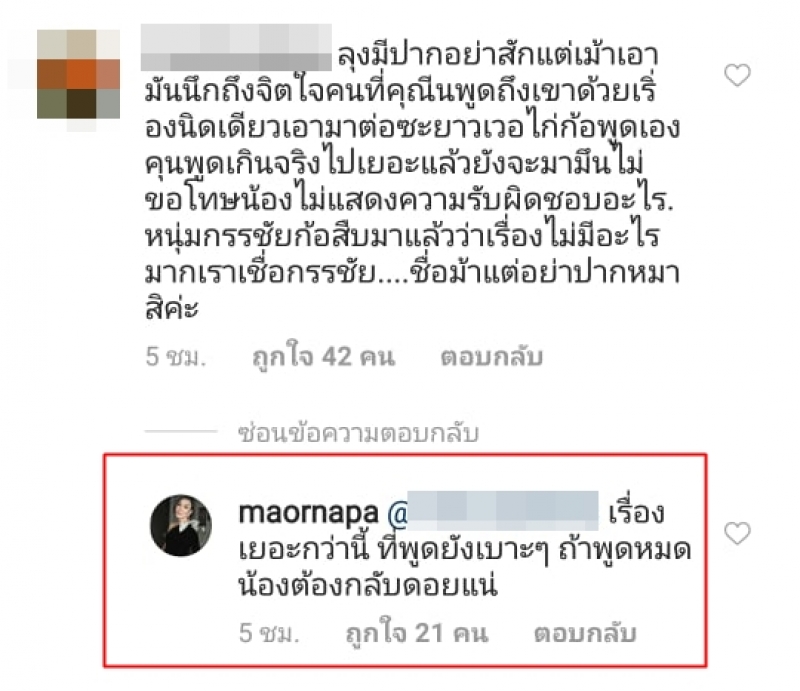Image resolution: width=800 pixels, height=691 pixels.
Task: Collapse replies via ซ่อนข้อความตอบกลับ
Action: click(x=359, y=433)
